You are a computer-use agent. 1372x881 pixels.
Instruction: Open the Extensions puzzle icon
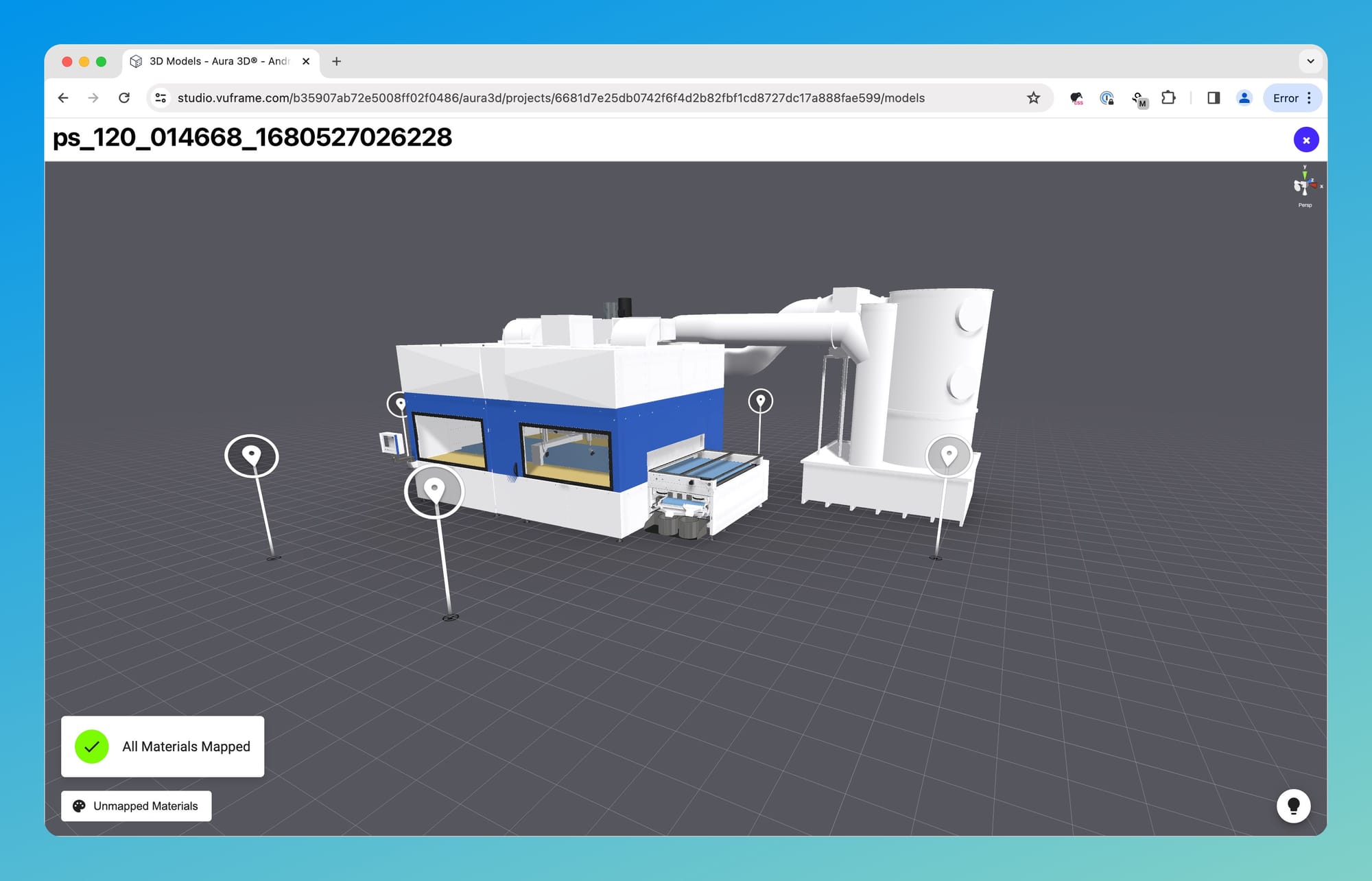(1168, 98)
